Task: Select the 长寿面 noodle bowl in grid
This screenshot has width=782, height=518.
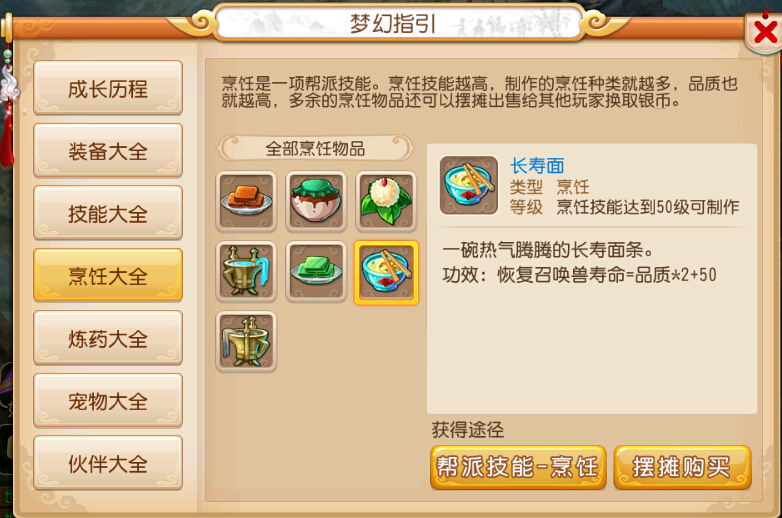Action: 386,272
